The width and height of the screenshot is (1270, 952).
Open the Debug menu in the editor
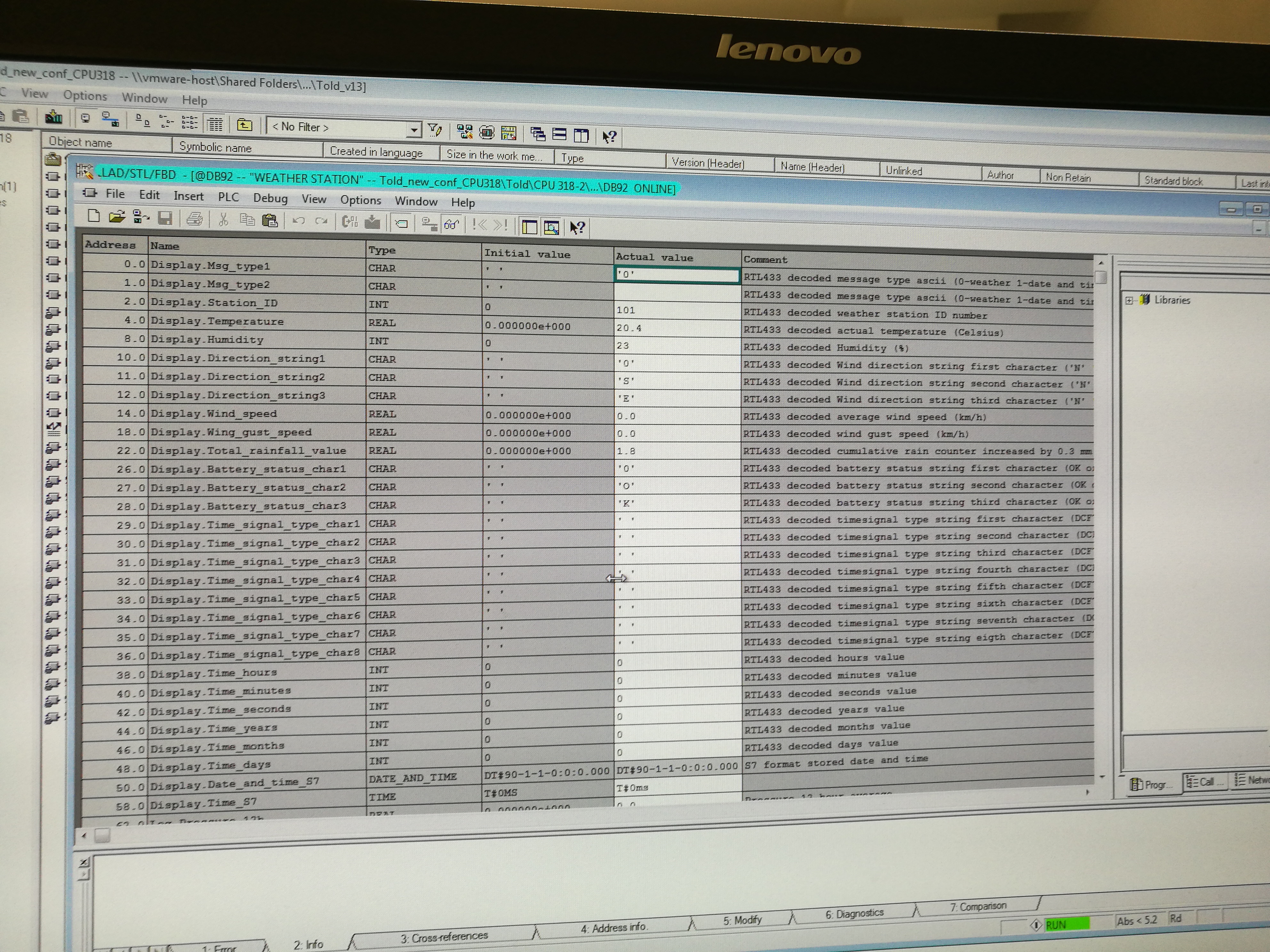click(x=270, y=199)
